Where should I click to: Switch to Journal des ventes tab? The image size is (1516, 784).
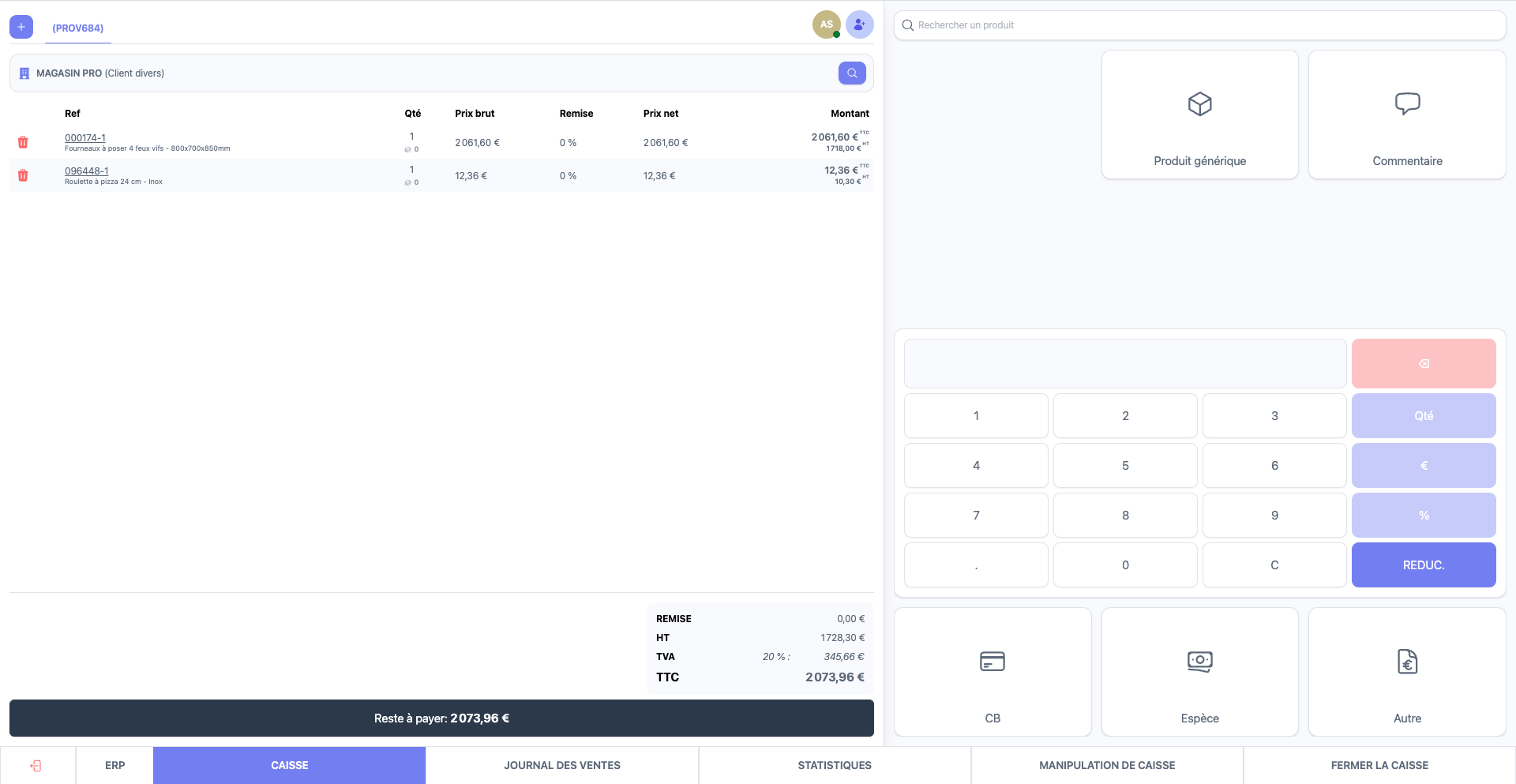click(x=561, y=765)
